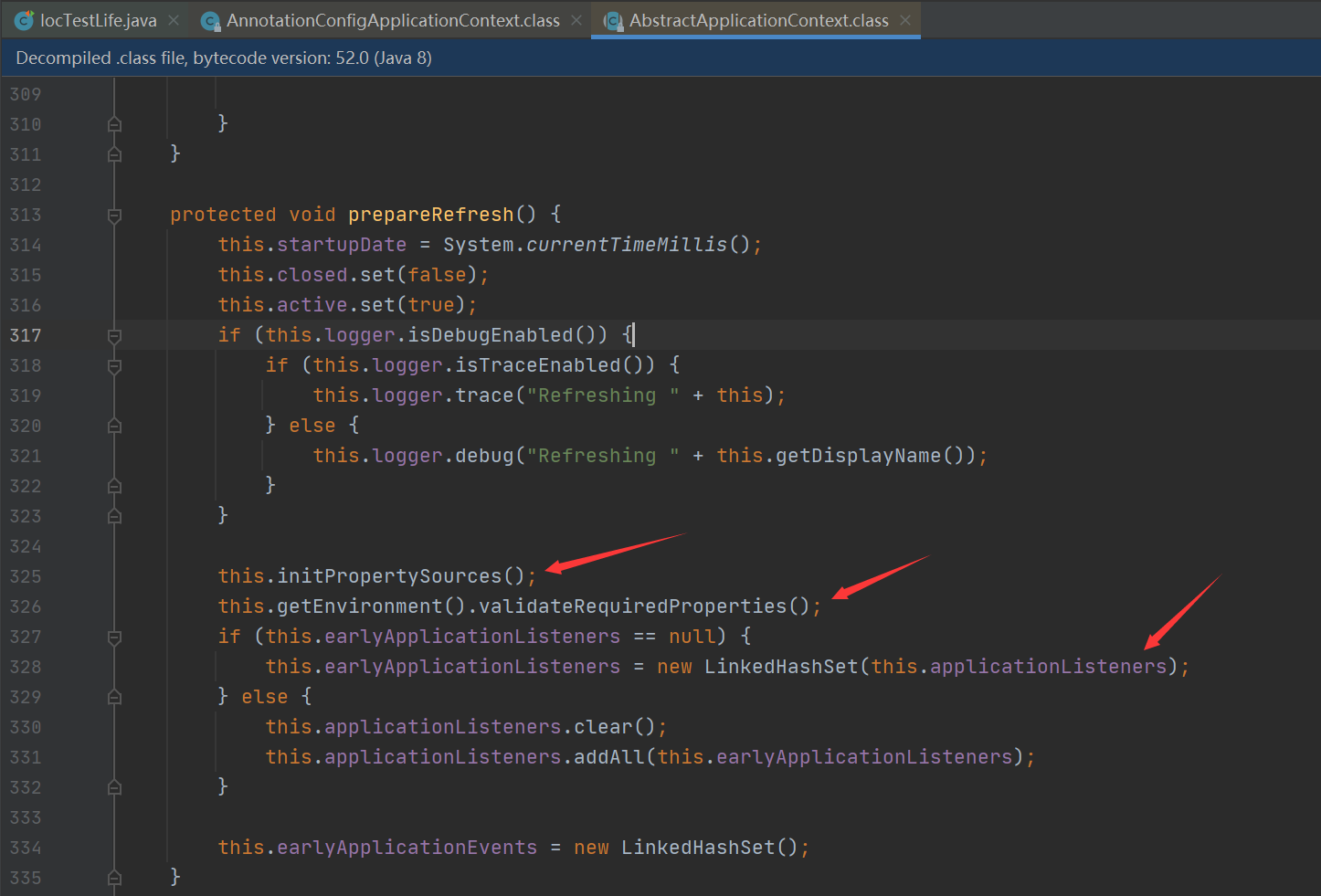Click the closed field on line 315
Image resolution: width=1321 pixels, height=896 pixels.
312,275
